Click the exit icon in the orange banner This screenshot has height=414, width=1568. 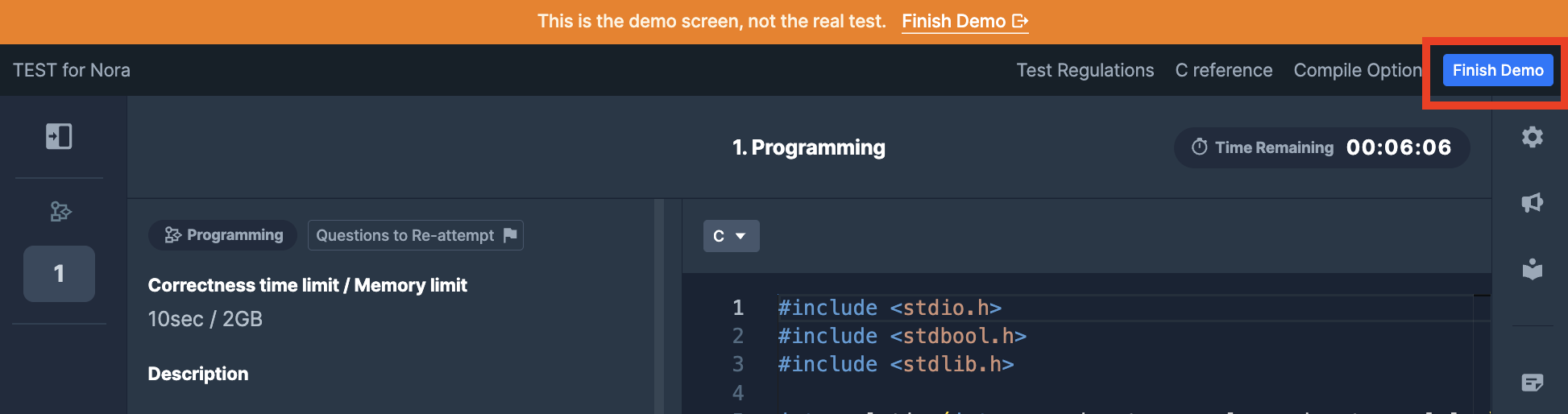coord(1021,22)
